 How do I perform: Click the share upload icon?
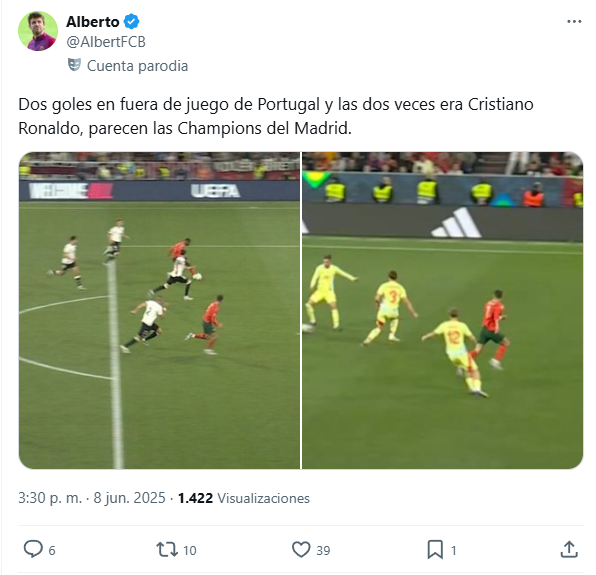click(x=569, y=550)
